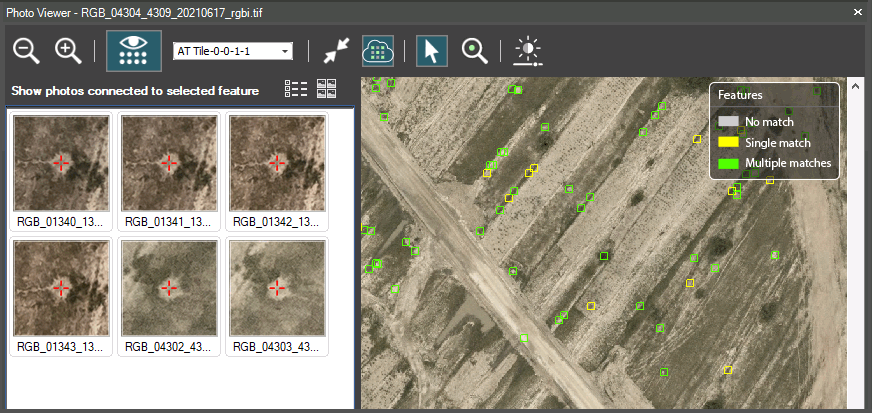The height and width of the screenshot is (413, 872).
Task: Click the green Multiple matches legend swatch
Action: [729, 162]
